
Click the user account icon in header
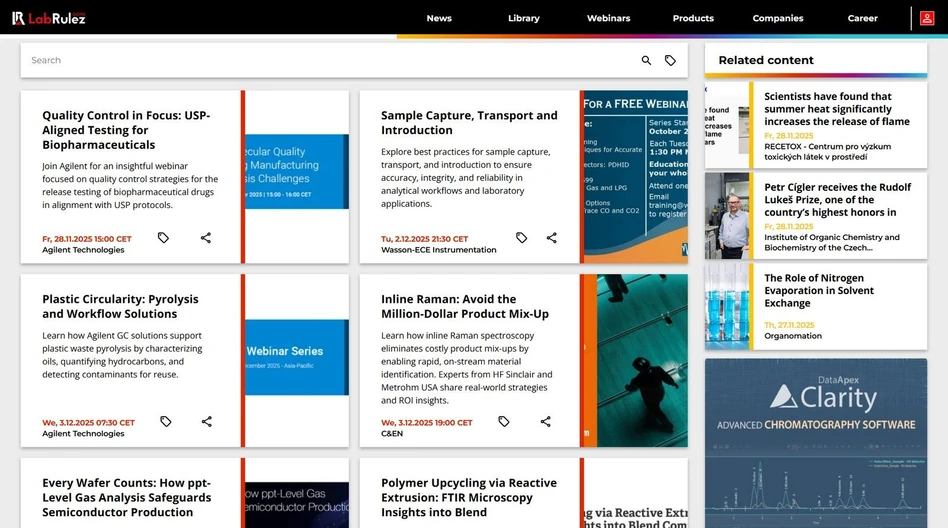[927, 18]
